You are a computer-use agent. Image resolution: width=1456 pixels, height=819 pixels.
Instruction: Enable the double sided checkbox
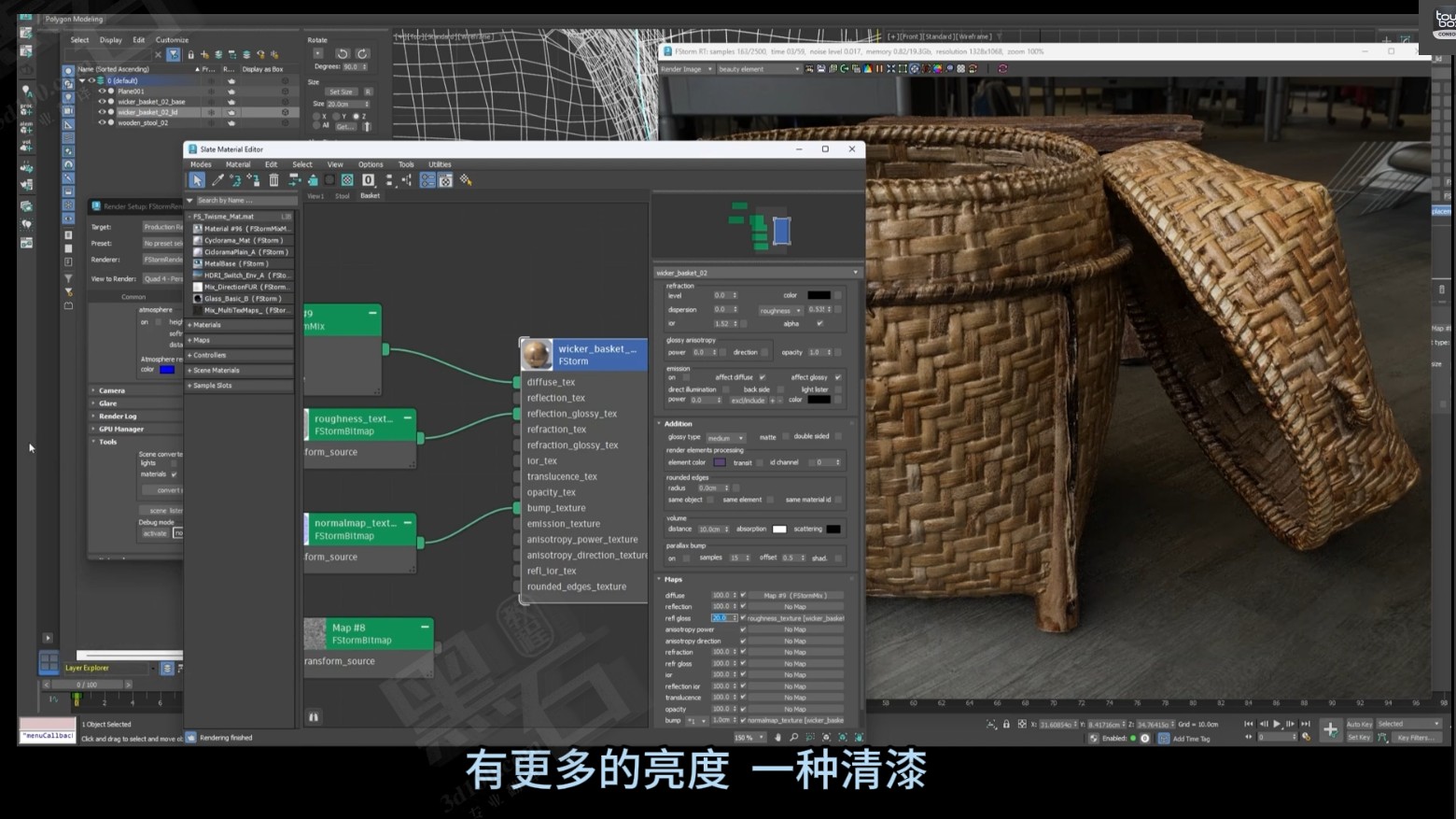tap(837, 436)
